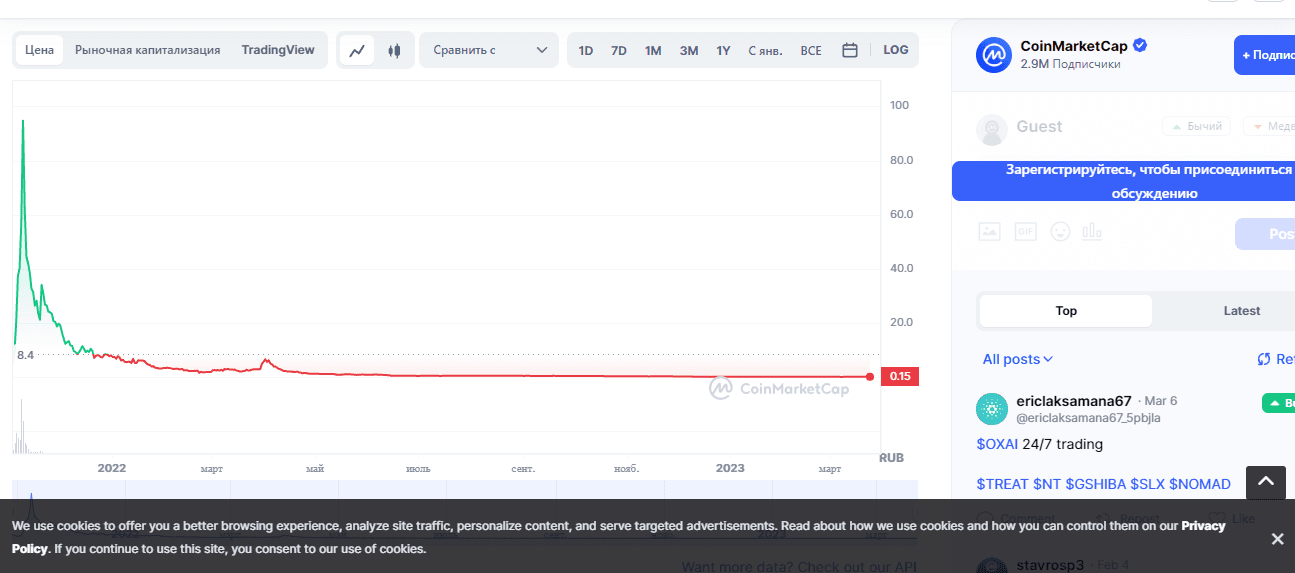Open the emoji picker icon
Screen dimensions: 1295x573
click(1060, 231)
